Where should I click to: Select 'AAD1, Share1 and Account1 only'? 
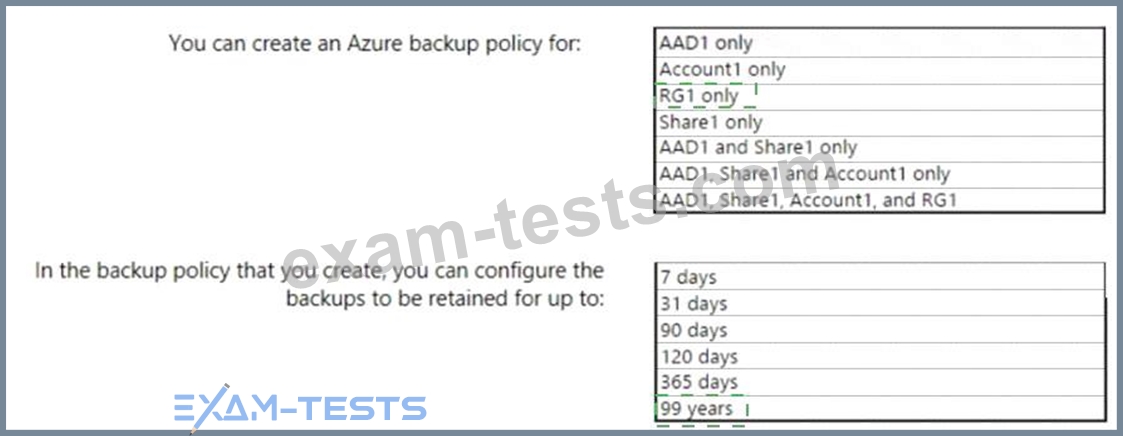(x=879, y=175)
